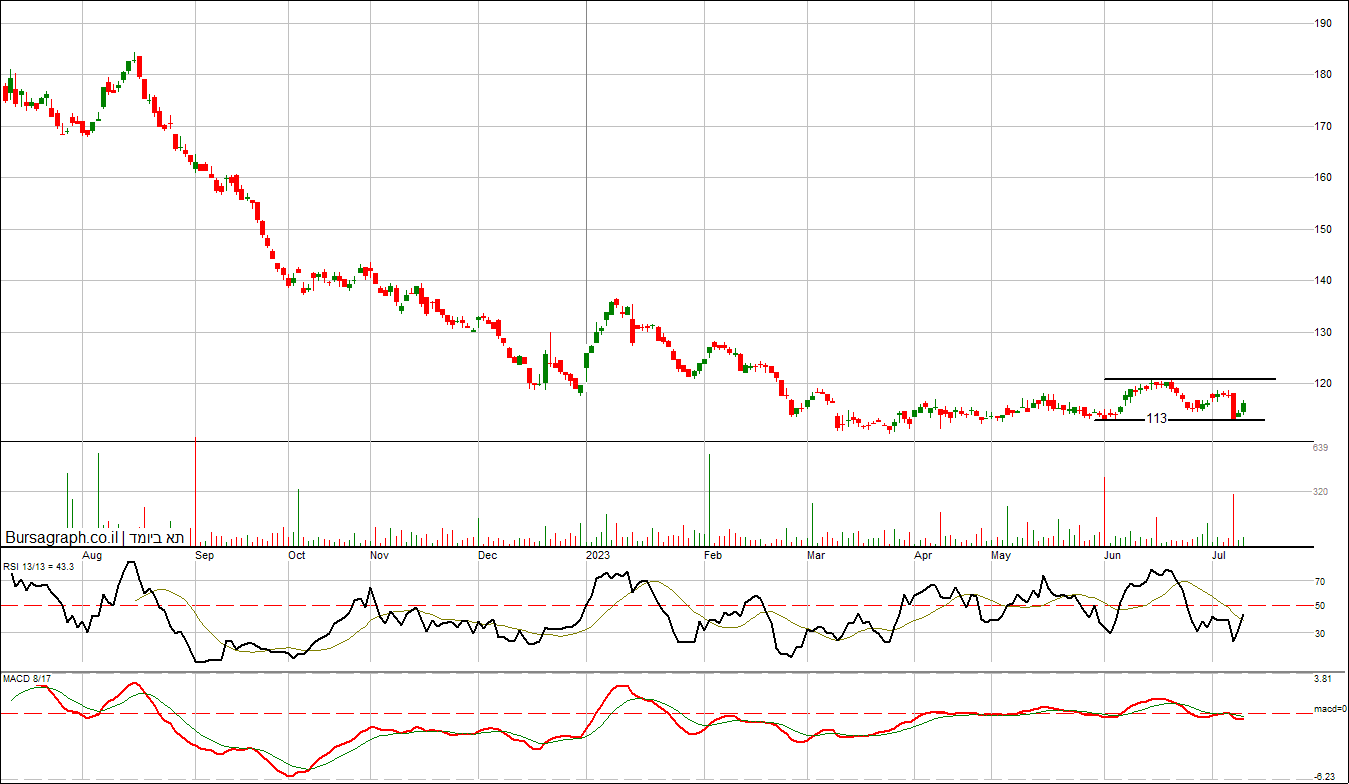Select the RSI 50 level label
The width and height of the screenshot is (1349, 784).
(1320, 606)
